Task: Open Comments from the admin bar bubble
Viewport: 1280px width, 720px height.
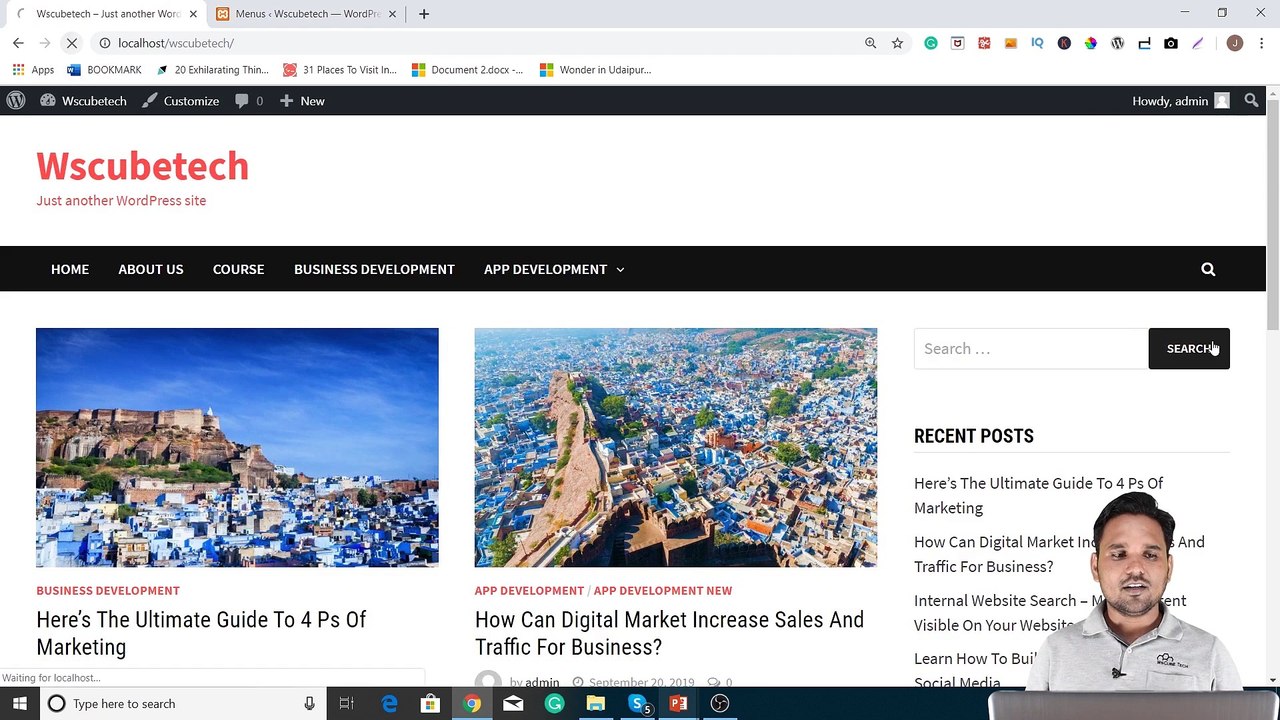Action: click(249, 101)
